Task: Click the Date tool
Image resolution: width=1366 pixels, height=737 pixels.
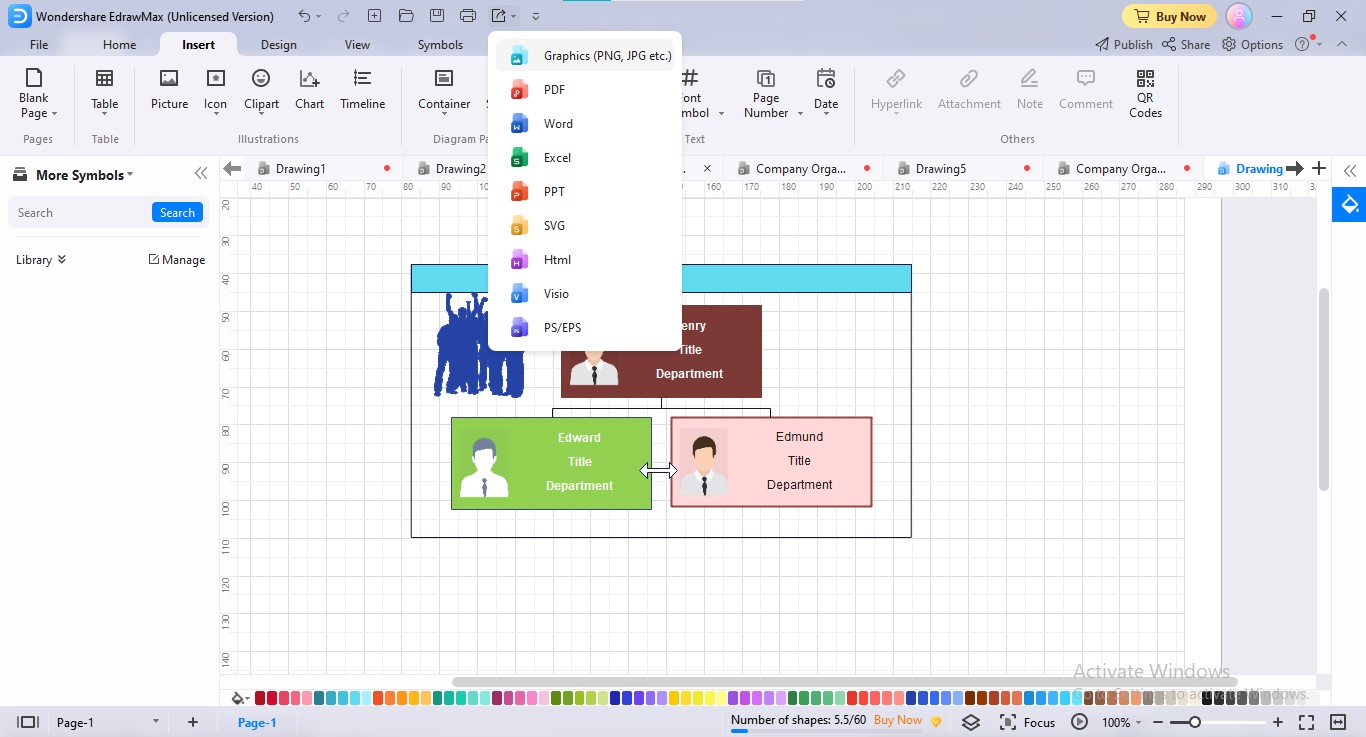Action: point(826,94)
